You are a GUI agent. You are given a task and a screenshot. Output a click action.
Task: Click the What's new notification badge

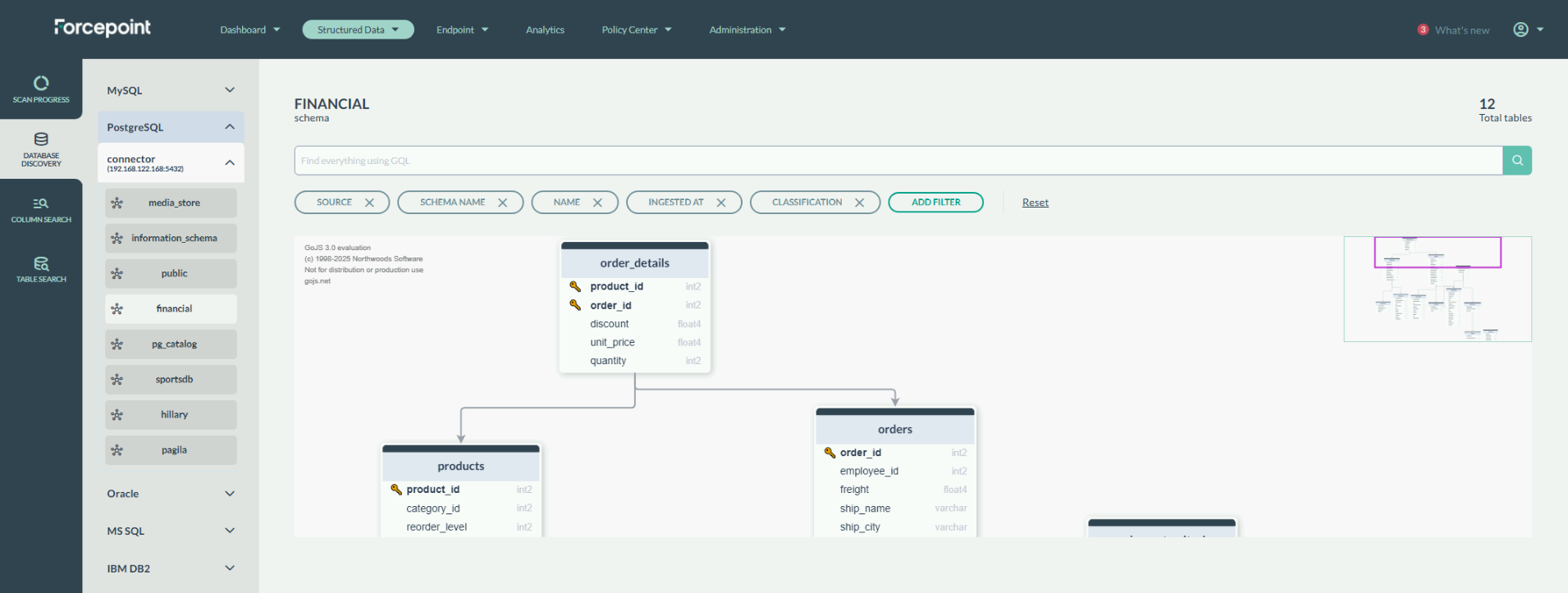[x=1423, y=30]
